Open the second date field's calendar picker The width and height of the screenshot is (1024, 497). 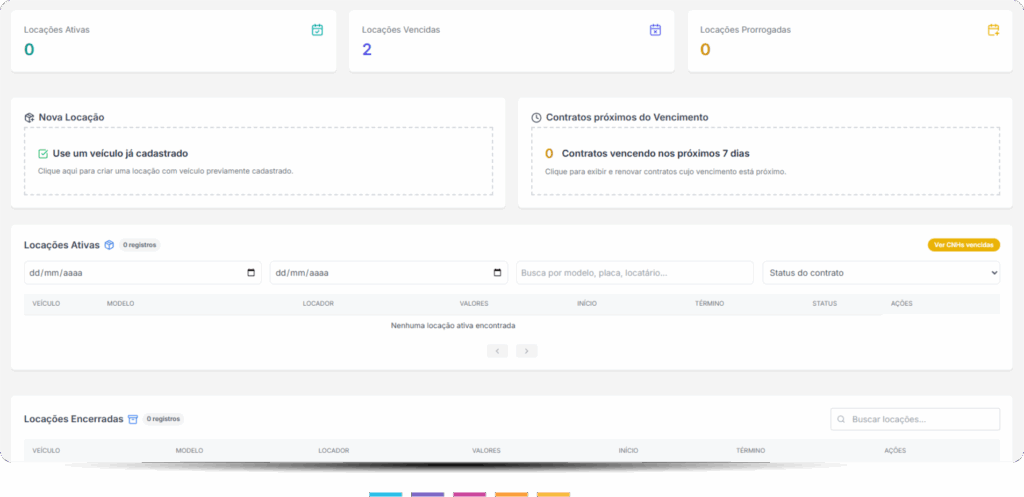(x=497, y=273)
